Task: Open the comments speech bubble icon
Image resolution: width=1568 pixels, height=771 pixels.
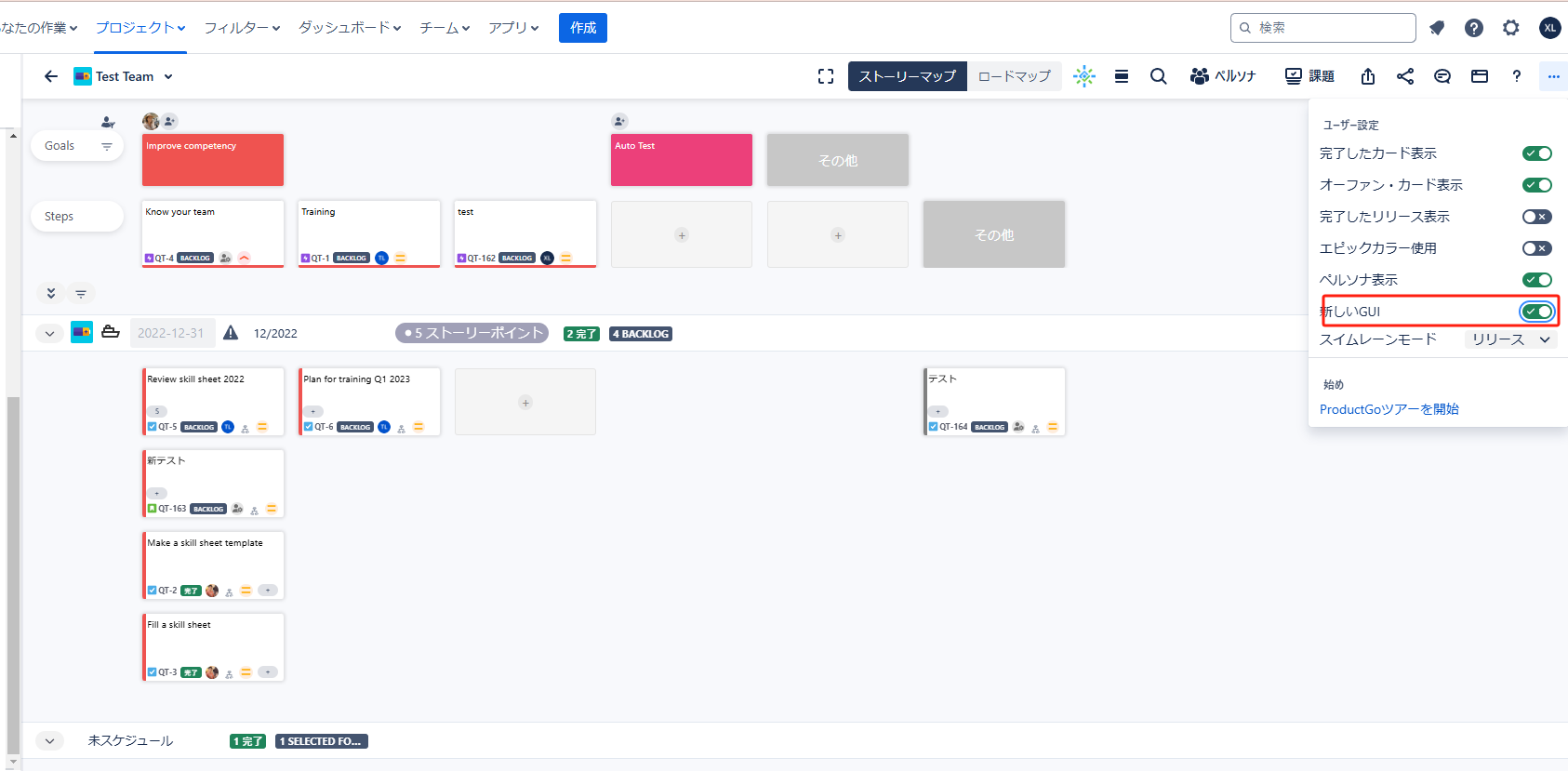Action: click(x=1442, y=76)
